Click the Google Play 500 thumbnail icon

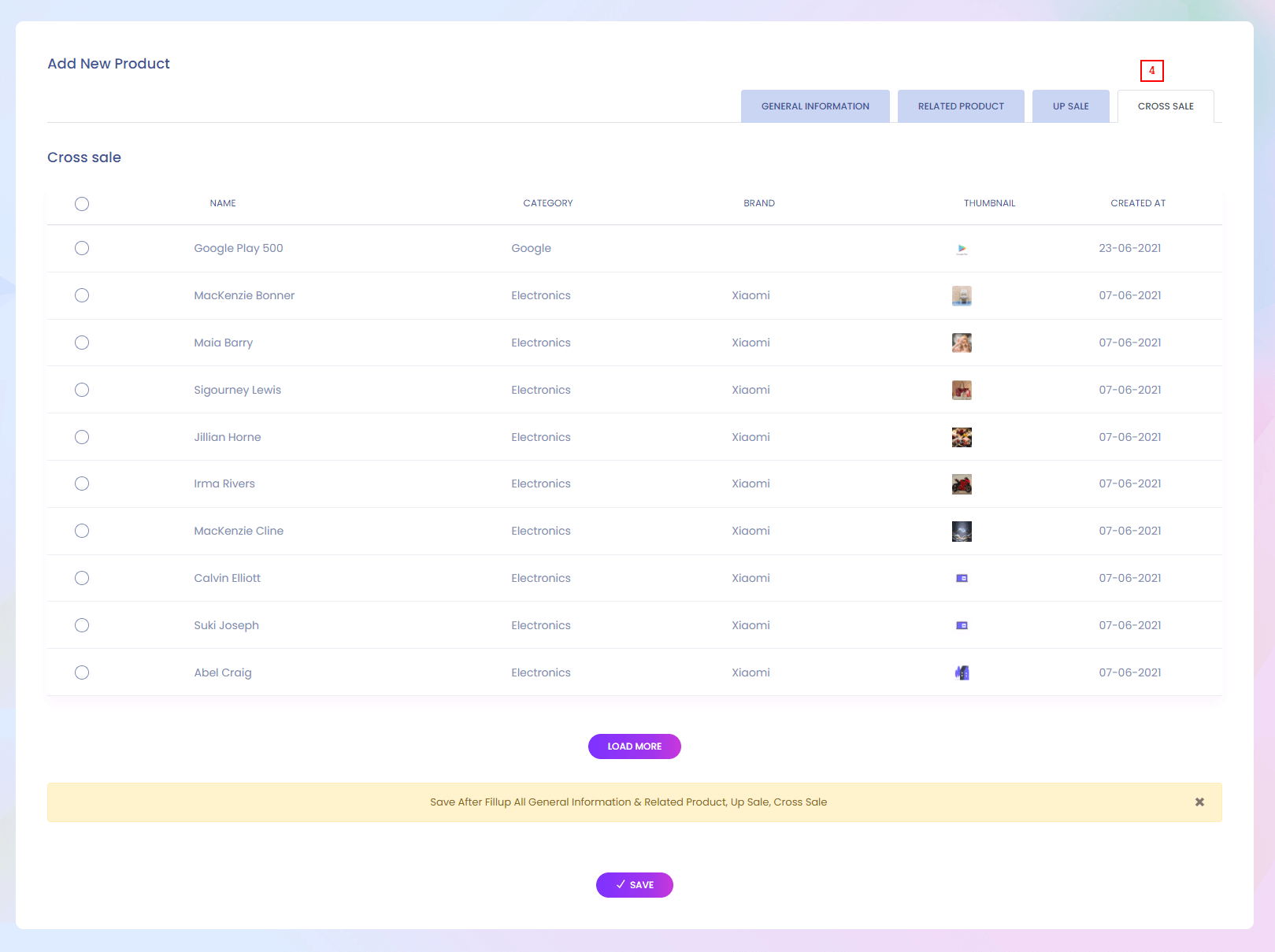point(962,250)
